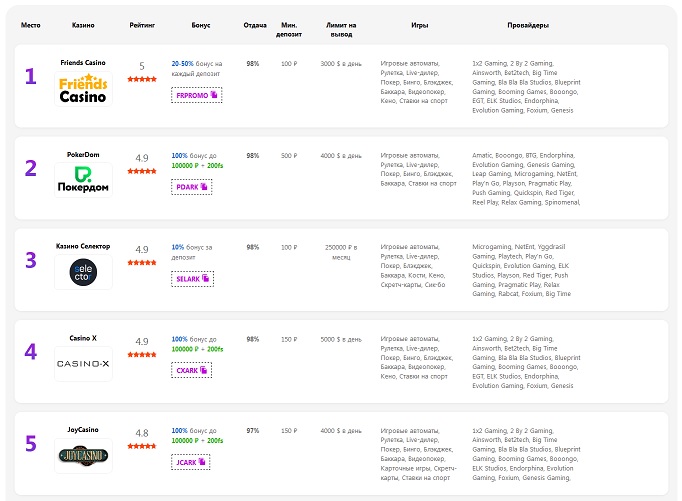682x501 pixels.
Task: Click Casino X's 100000 ₽ + 200fs bonus
Action: [x=197, y=349]
